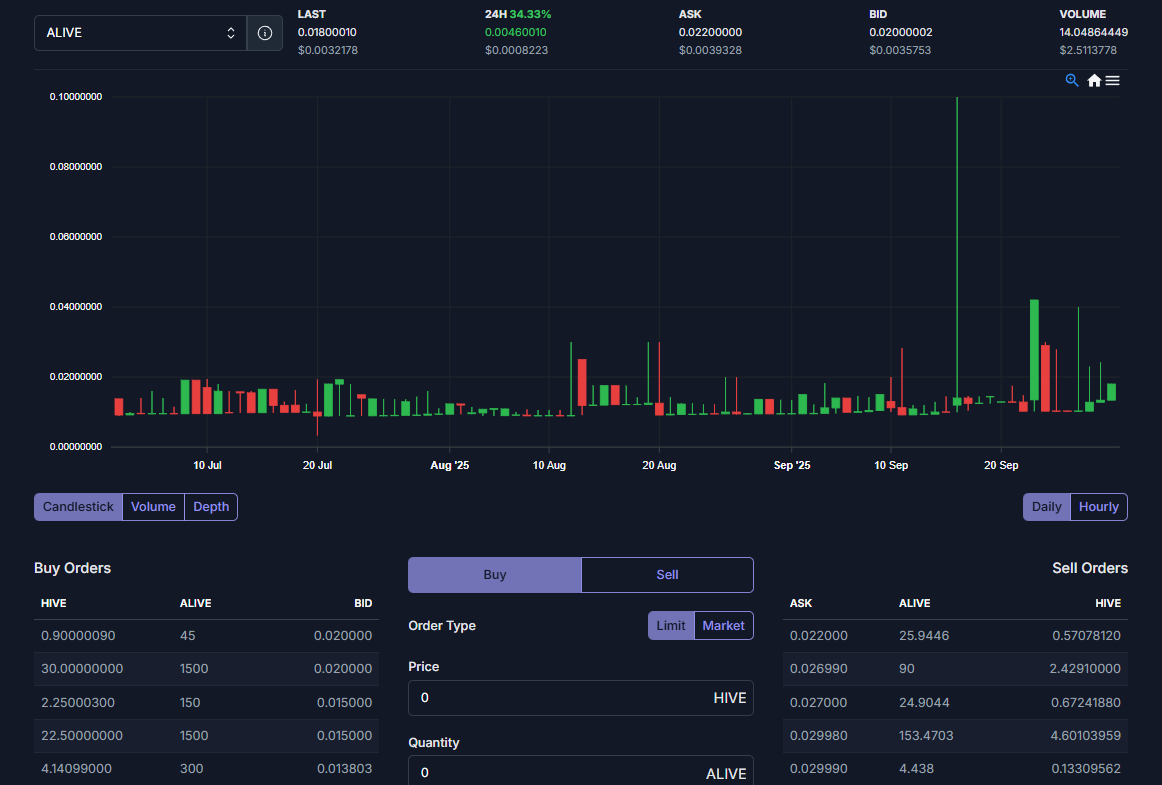Select the Sell order tab
This screenshot has width=1162, height=785.
(667, 575)
